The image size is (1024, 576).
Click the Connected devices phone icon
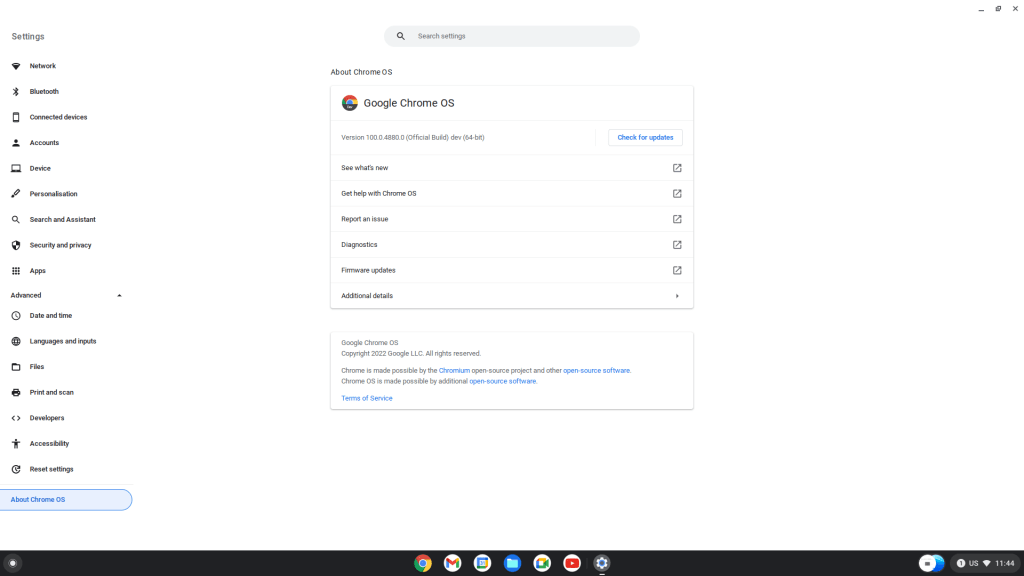[16, 117]
